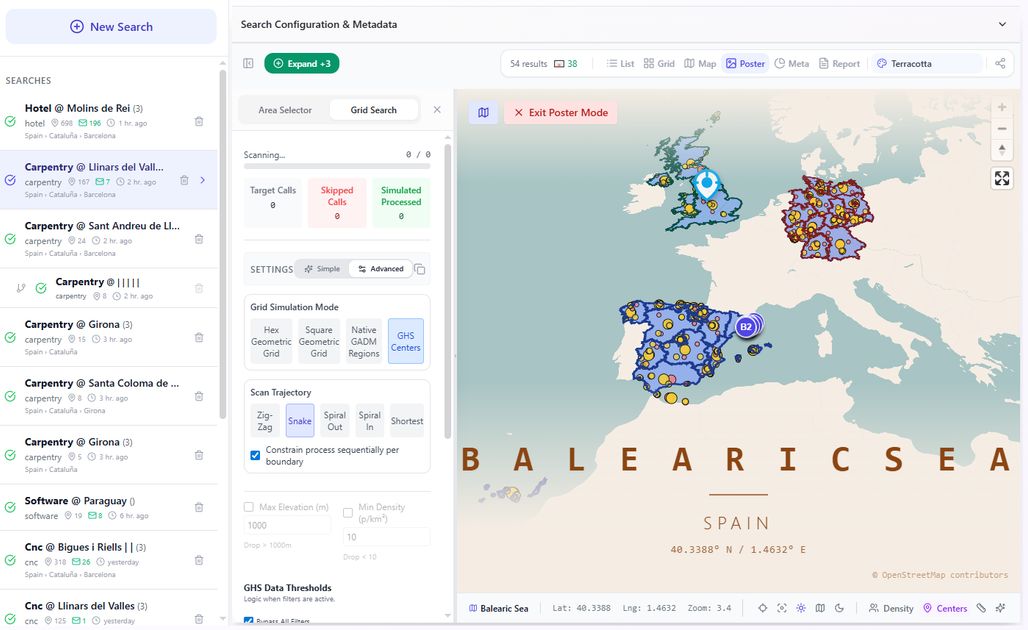
Task: Enable the Min Density checkbox
Action: tap(348, 513)
